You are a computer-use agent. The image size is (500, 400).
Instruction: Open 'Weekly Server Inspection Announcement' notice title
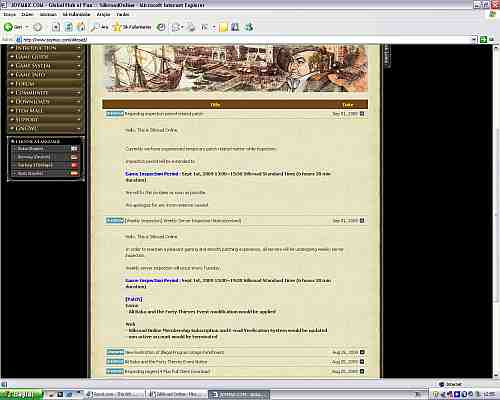coord(183,221)
